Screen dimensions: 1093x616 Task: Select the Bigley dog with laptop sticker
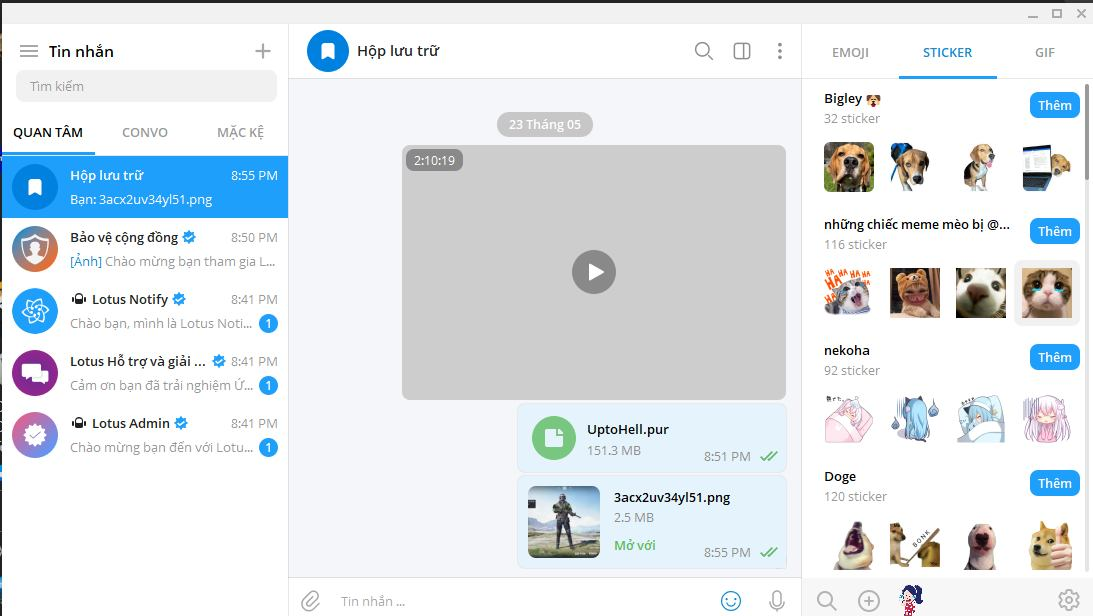1046,167
